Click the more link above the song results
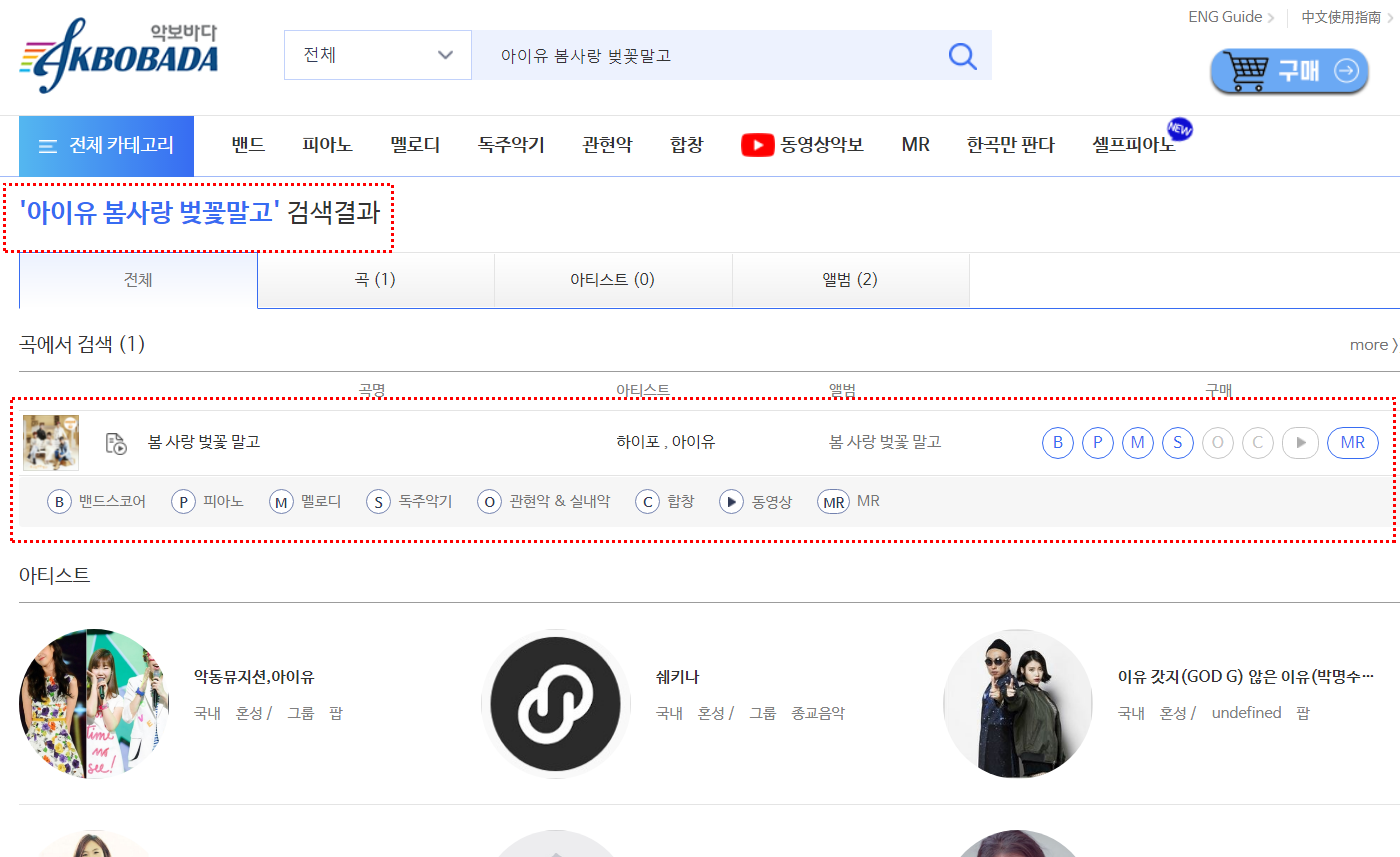The width and height of the screenshot is (1400, 857). coord(1371,344)
